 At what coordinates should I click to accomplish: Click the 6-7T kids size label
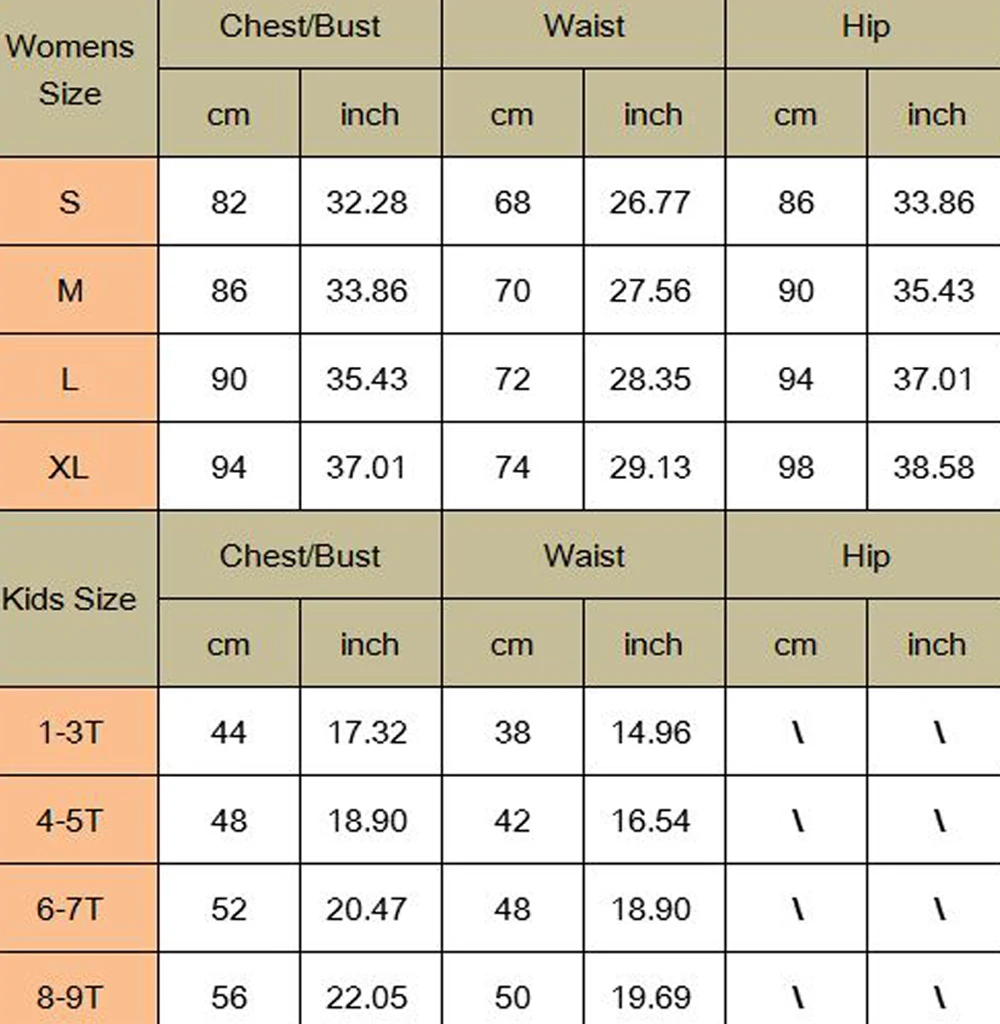coord(78,908)
